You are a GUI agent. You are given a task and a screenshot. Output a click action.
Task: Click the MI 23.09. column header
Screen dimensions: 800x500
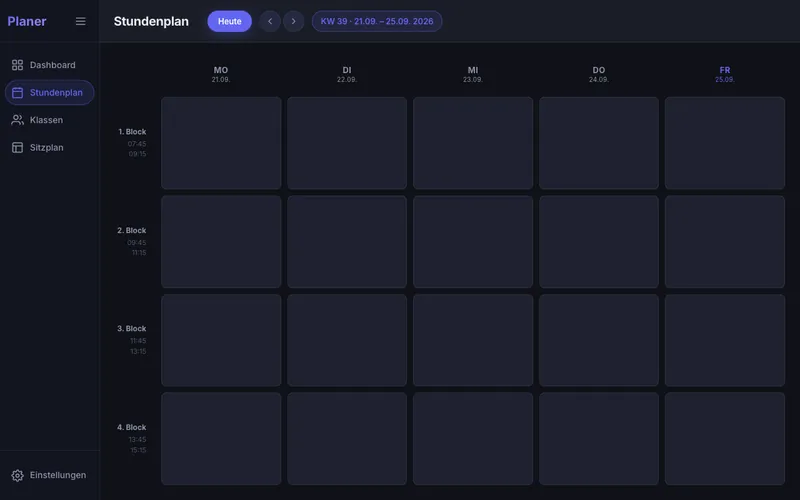pyautogui.click(x=473, y=74)
